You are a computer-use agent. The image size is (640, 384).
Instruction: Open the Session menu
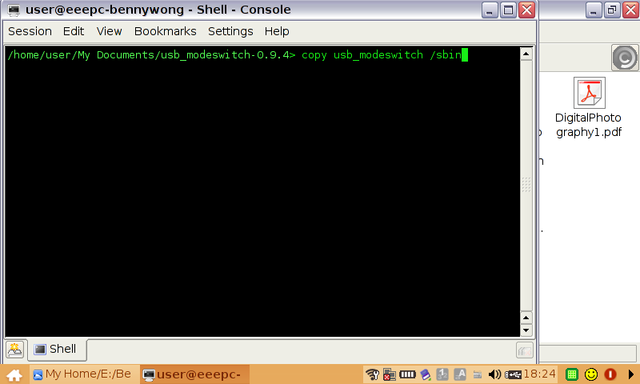(x=30, y=31)
